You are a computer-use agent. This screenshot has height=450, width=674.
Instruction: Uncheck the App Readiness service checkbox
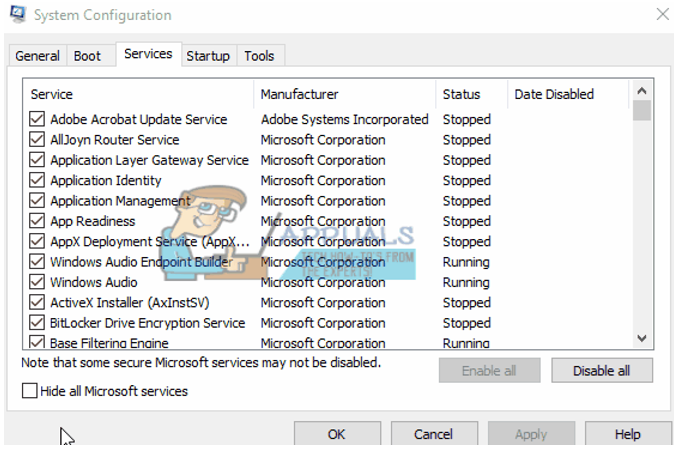38,221
